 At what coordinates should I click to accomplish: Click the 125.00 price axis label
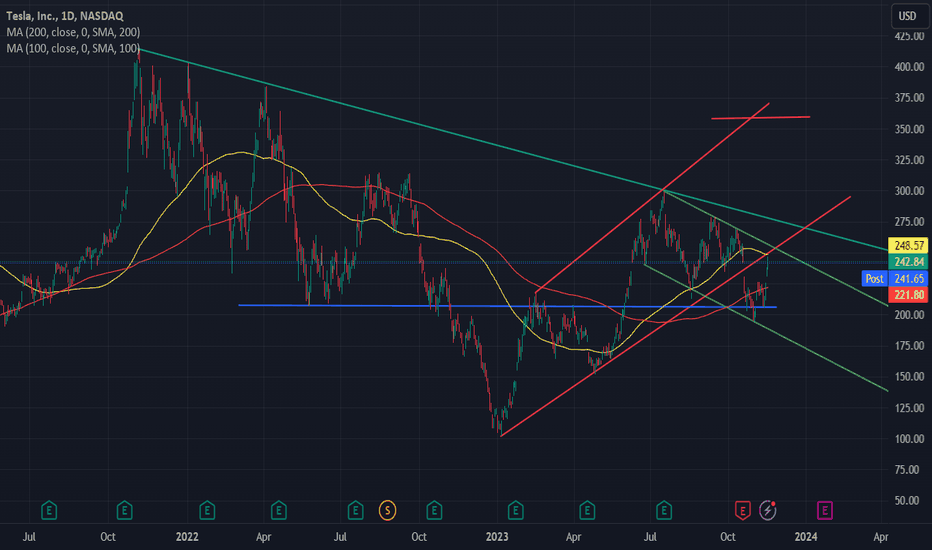click(909, 408)
